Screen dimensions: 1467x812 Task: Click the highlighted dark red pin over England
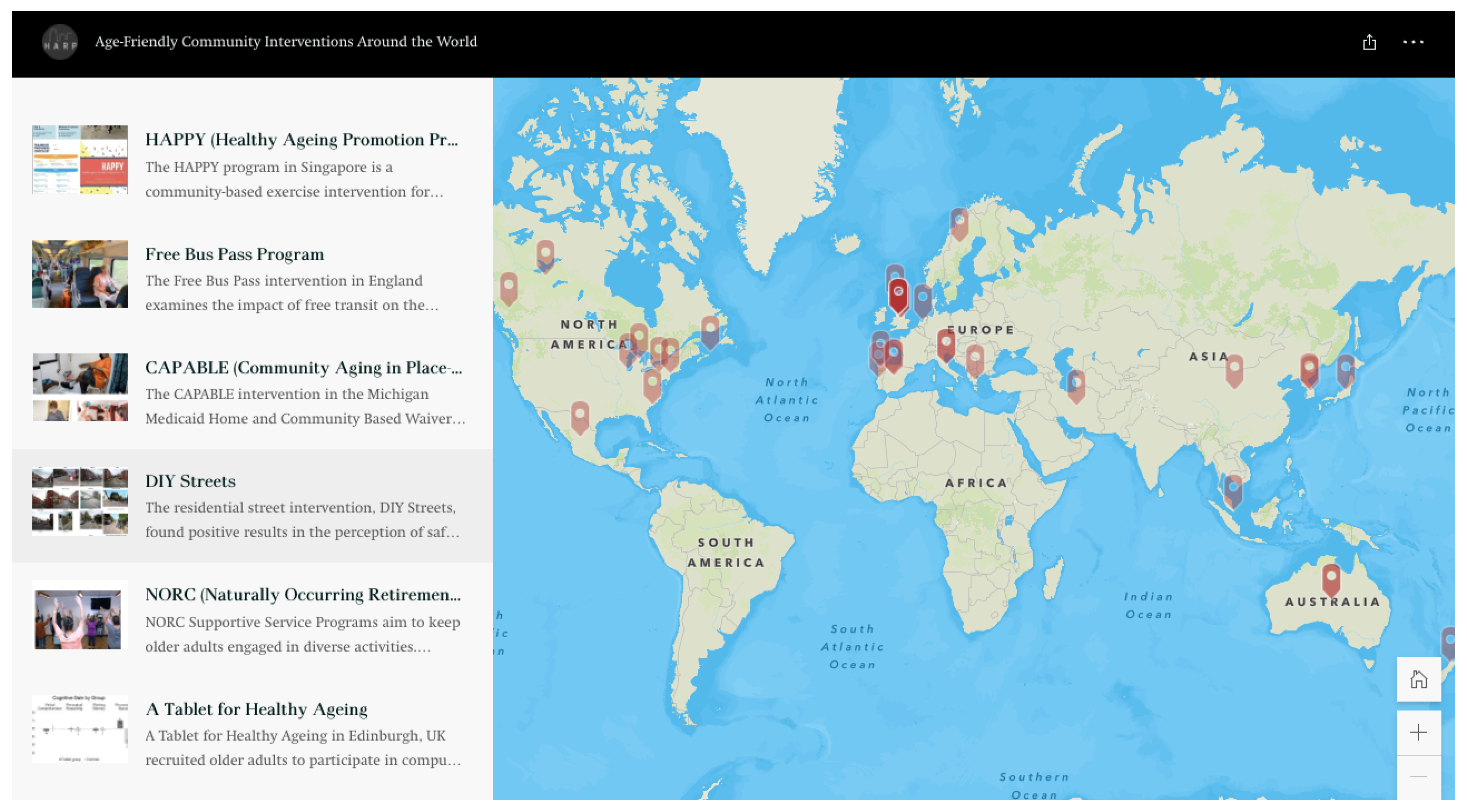pyautogui.click(x=898, y=295)
